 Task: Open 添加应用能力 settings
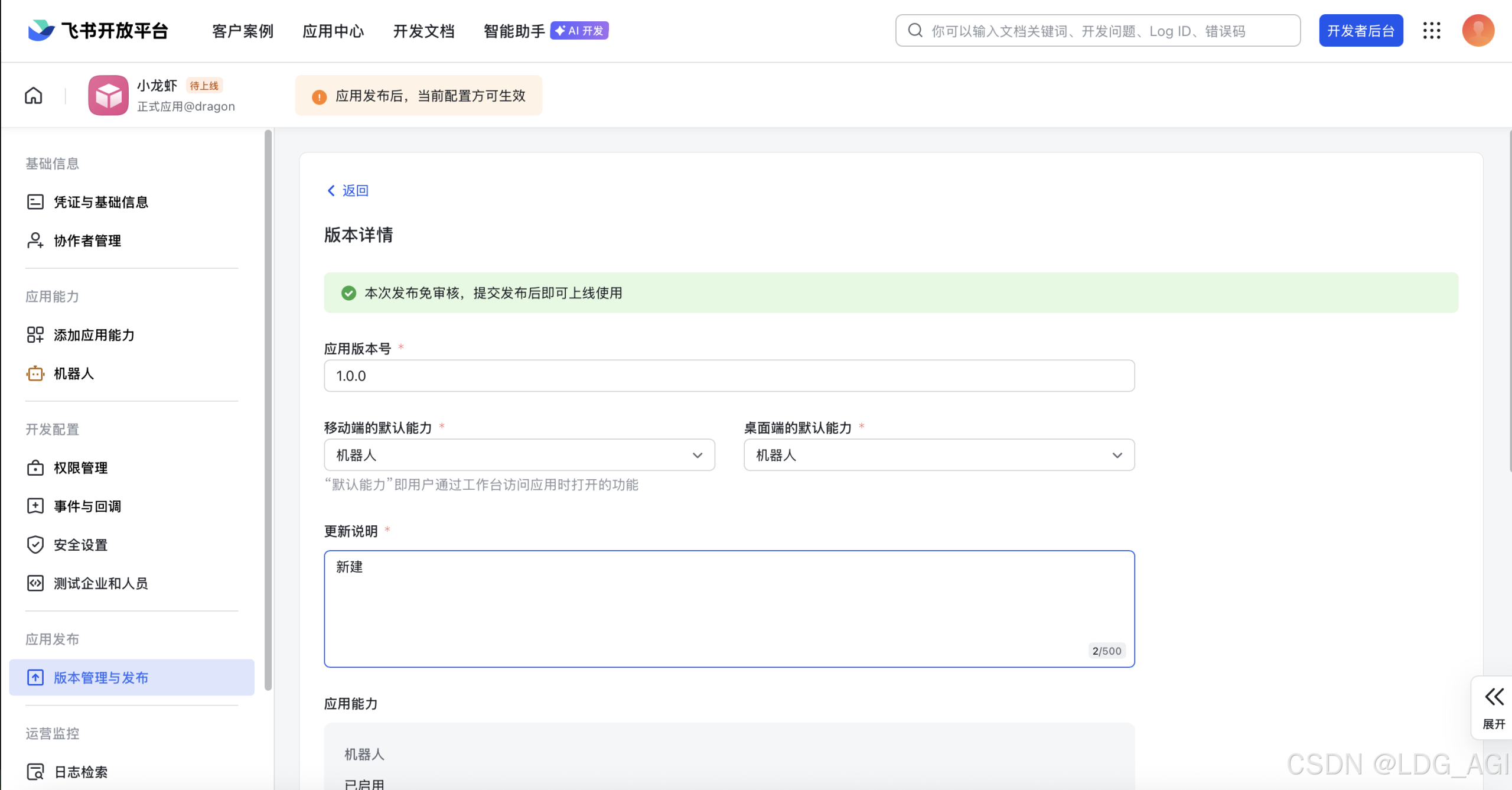[94, 335]
